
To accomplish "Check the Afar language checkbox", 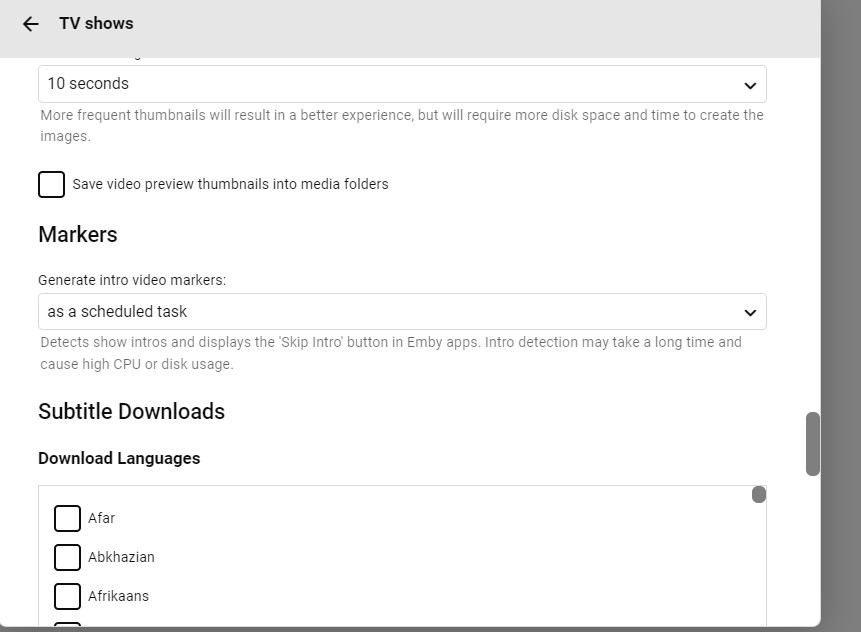I will tap(67, 518).
